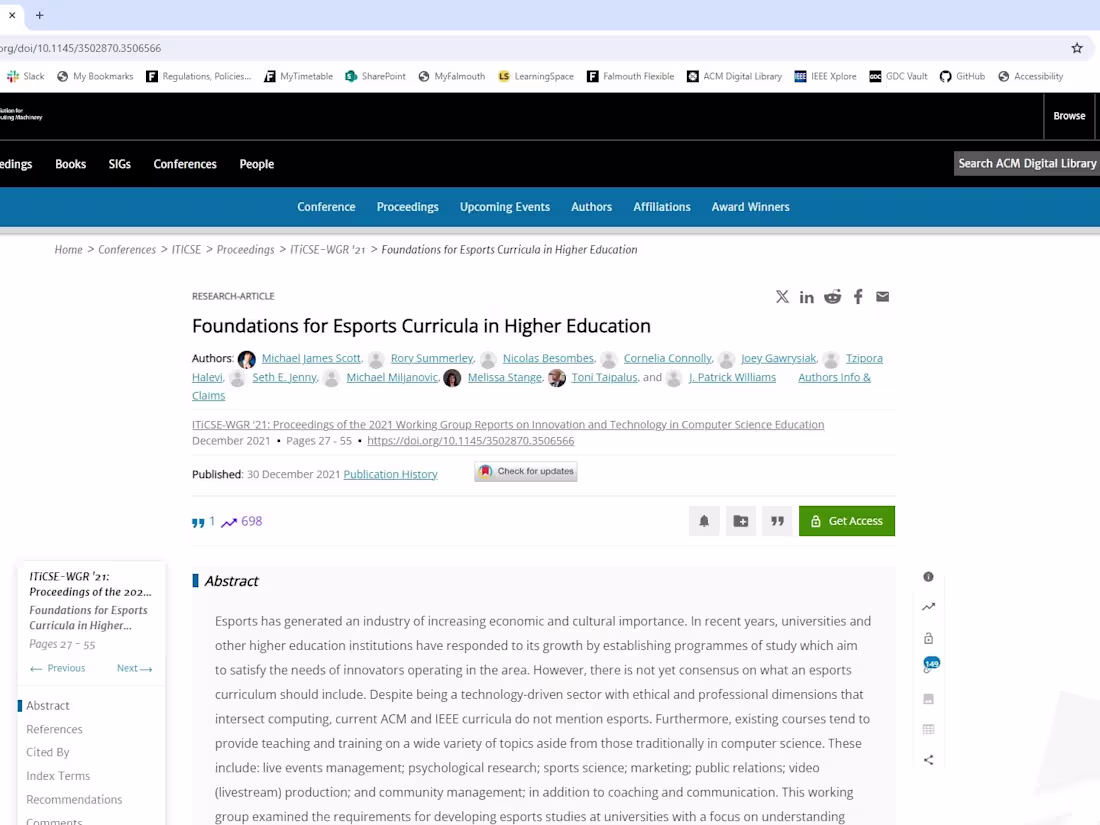Share the article on LinkedIn

(x=807, y=296)
